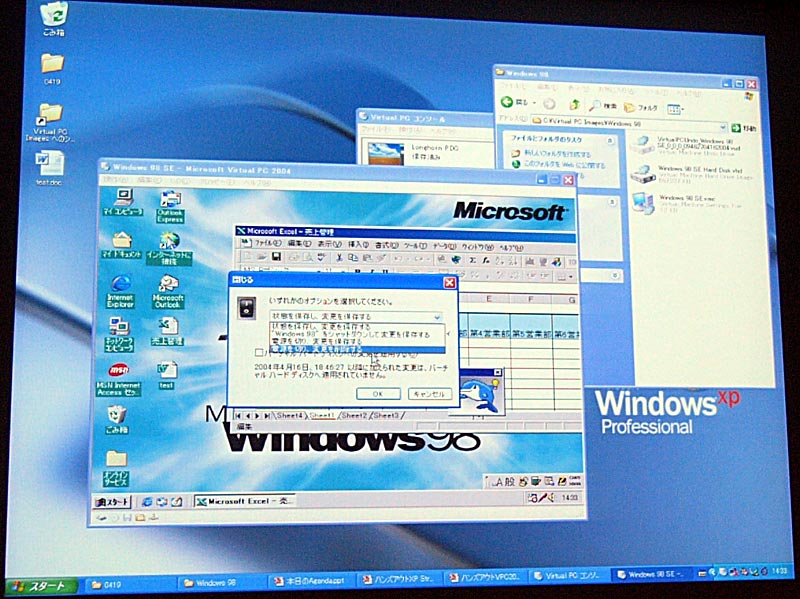Switch to the Sheet3 tab
The width and height of the screenshot is (800, 599).
tap(386, 415)
